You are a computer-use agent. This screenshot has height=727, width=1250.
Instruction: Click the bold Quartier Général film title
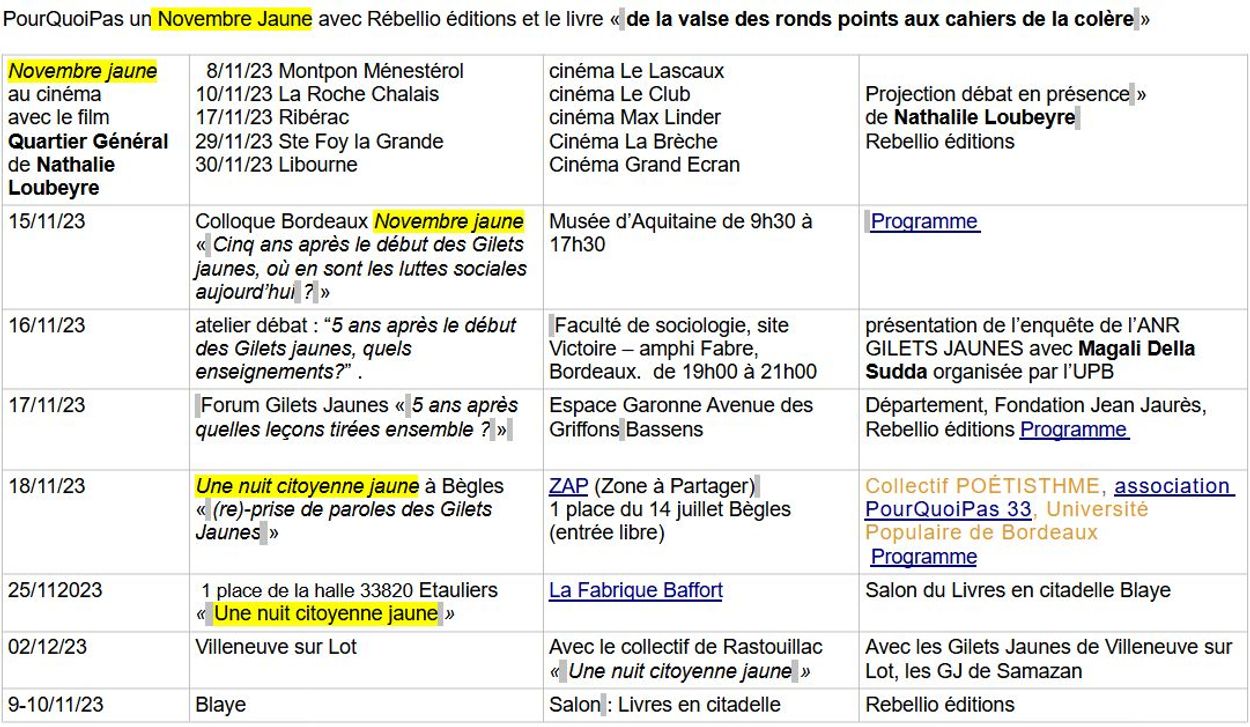[x=88, y=141]
